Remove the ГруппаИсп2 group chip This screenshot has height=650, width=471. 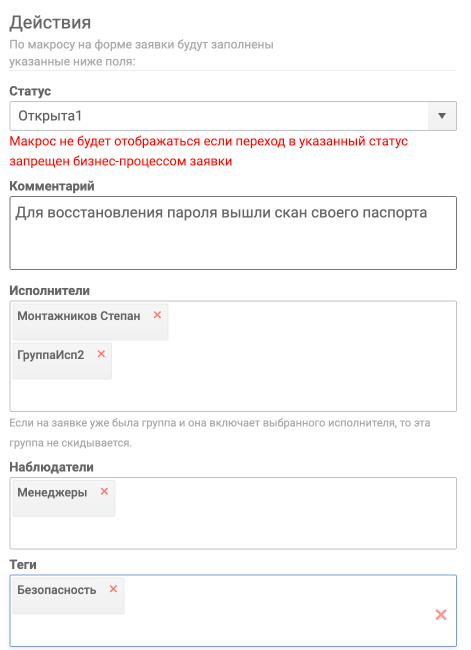coord(101,354)
